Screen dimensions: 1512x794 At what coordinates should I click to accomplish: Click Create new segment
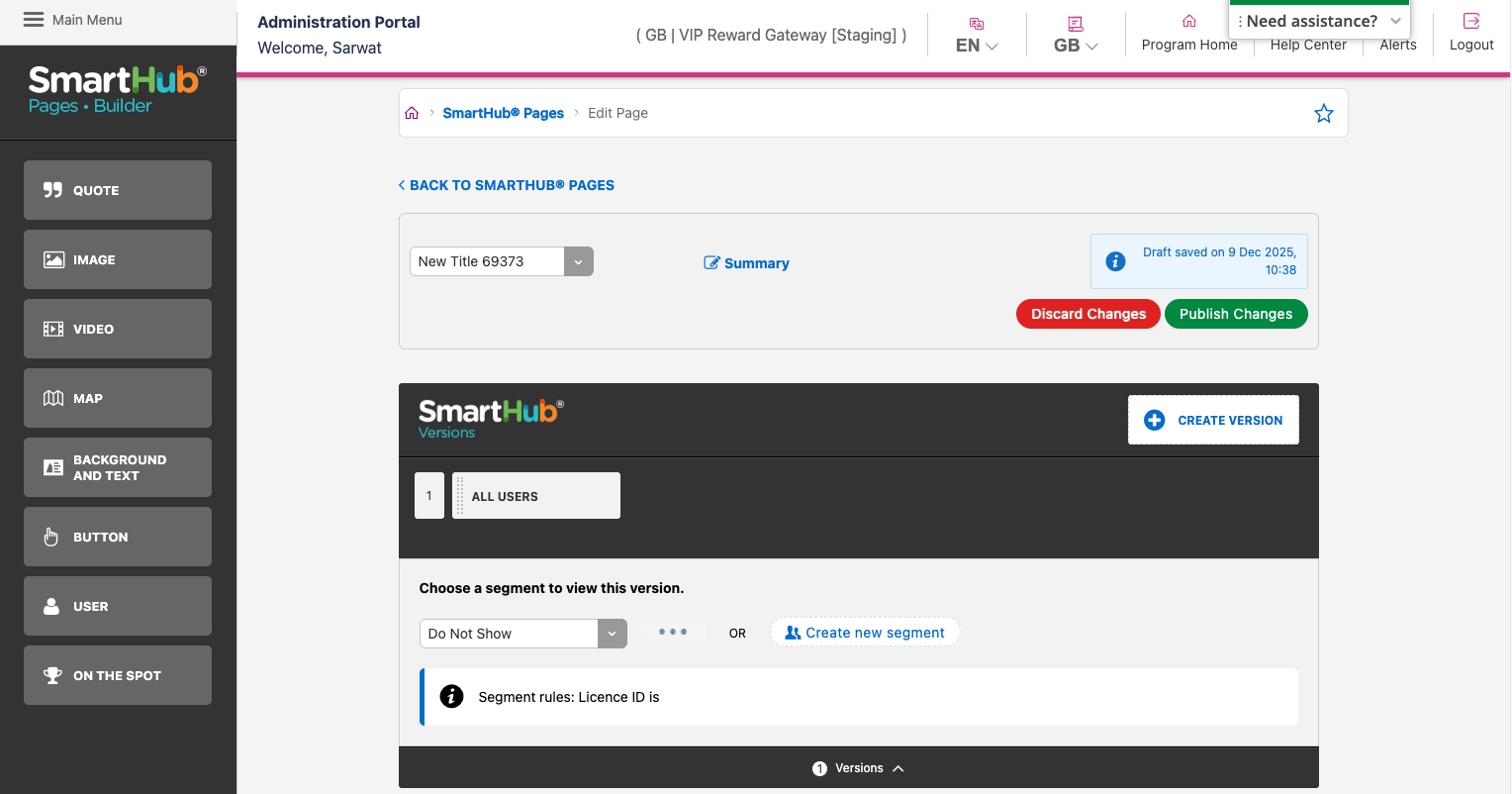click(x=865, y=632)
